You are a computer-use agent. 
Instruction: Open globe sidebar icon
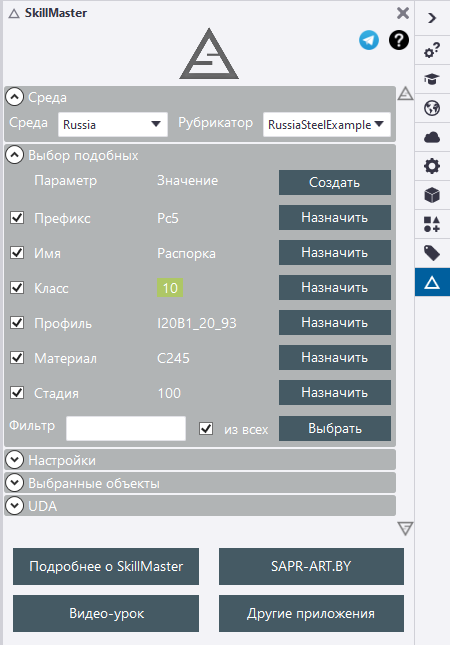point(432,108)
